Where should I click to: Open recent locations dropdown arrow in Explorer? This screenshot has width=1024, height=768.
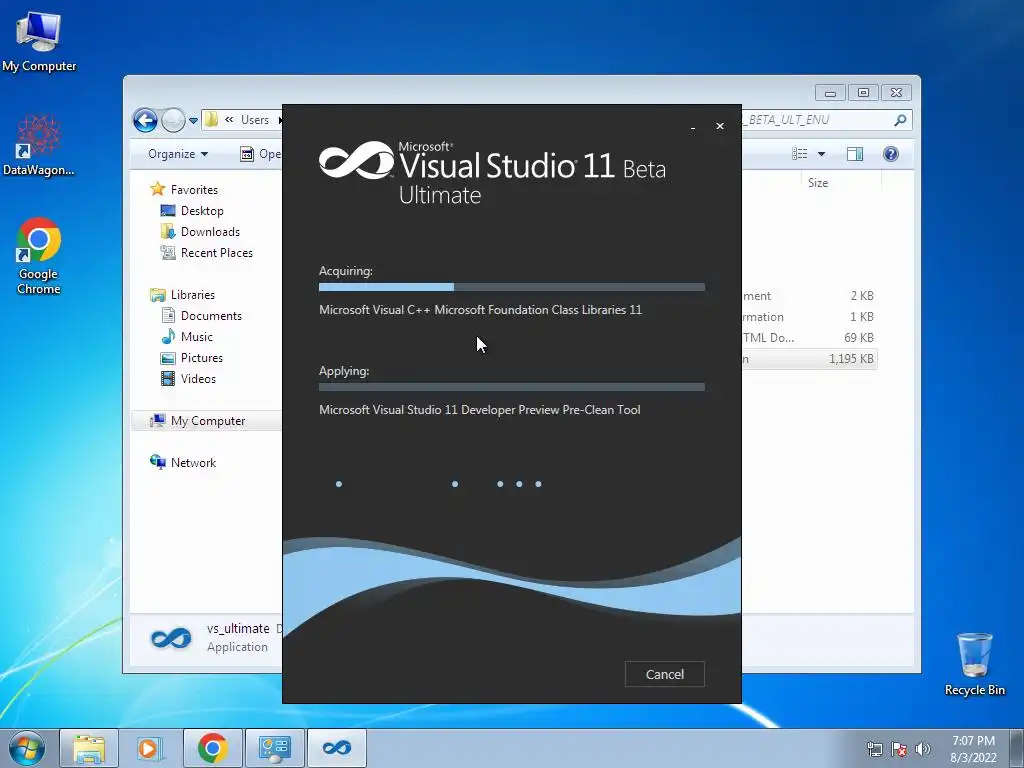193,121
